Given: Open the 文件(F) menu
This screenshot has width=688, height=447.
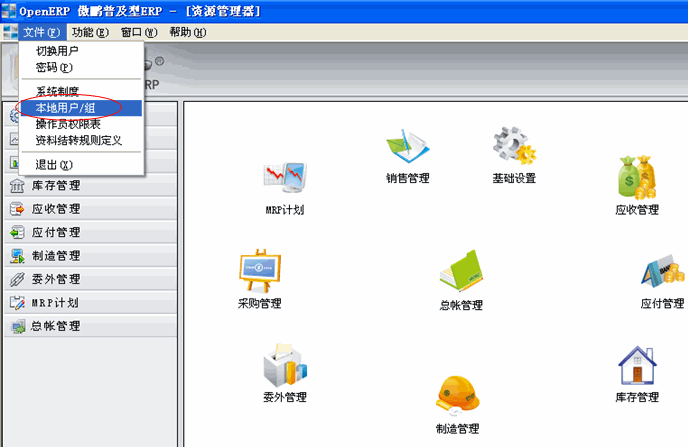Looking at the screenshot, I should tap(42, 32).
